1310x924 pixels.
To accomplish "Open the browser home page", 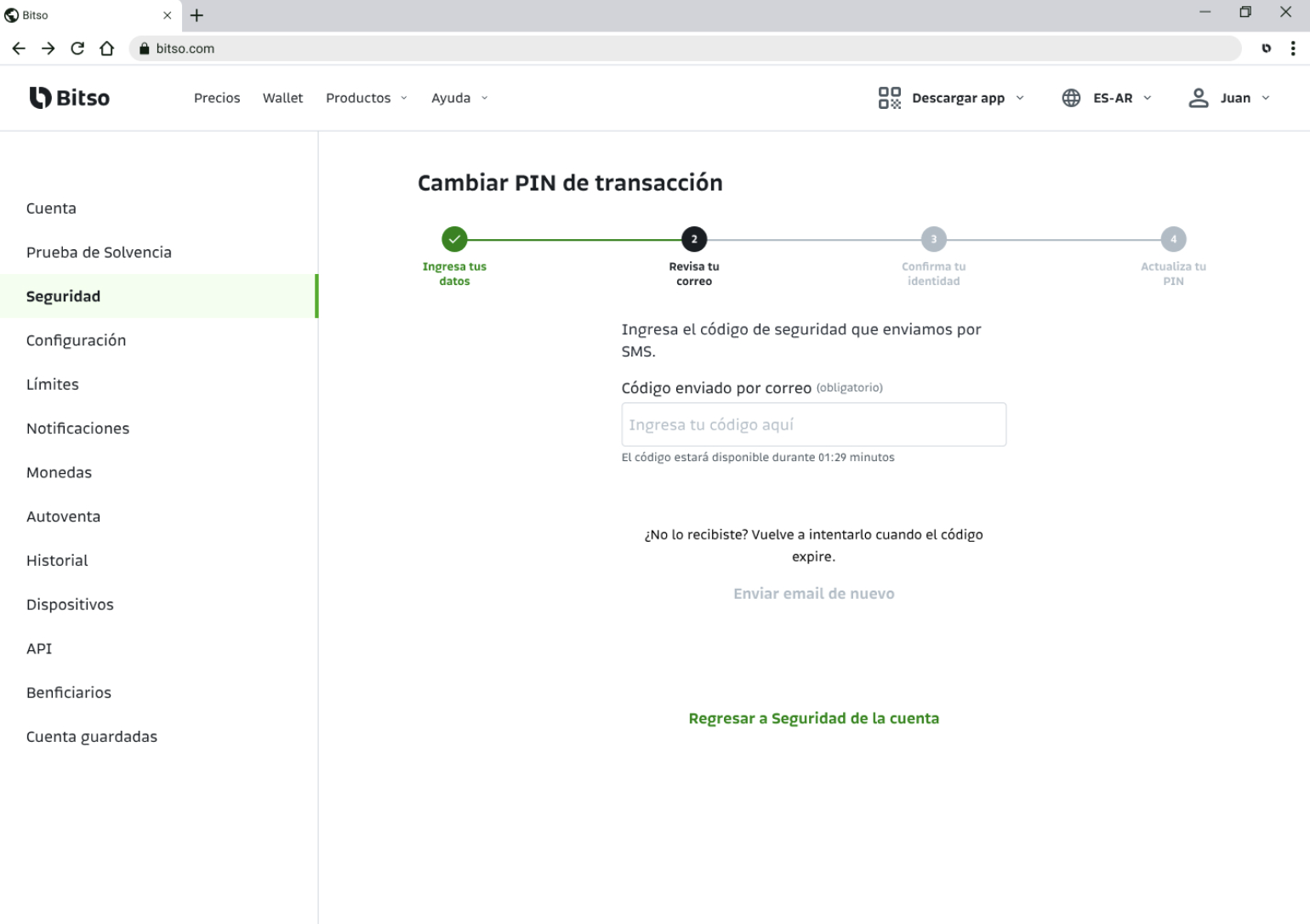I will coord(106,48).
